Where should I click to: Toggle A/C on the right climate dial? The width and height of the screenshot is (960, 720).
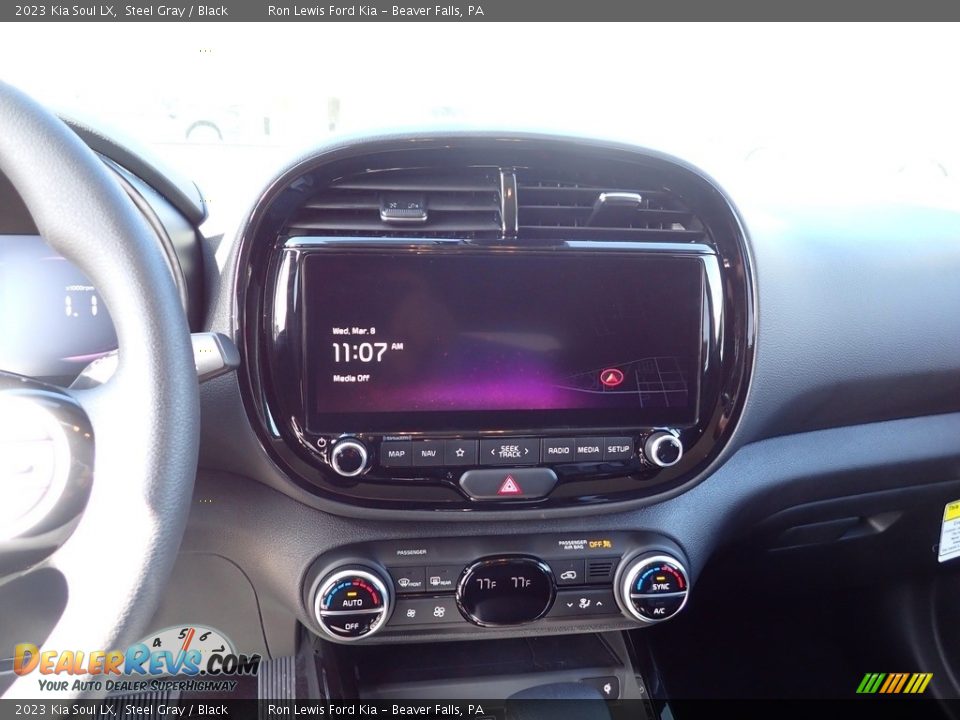coord(659,610)
